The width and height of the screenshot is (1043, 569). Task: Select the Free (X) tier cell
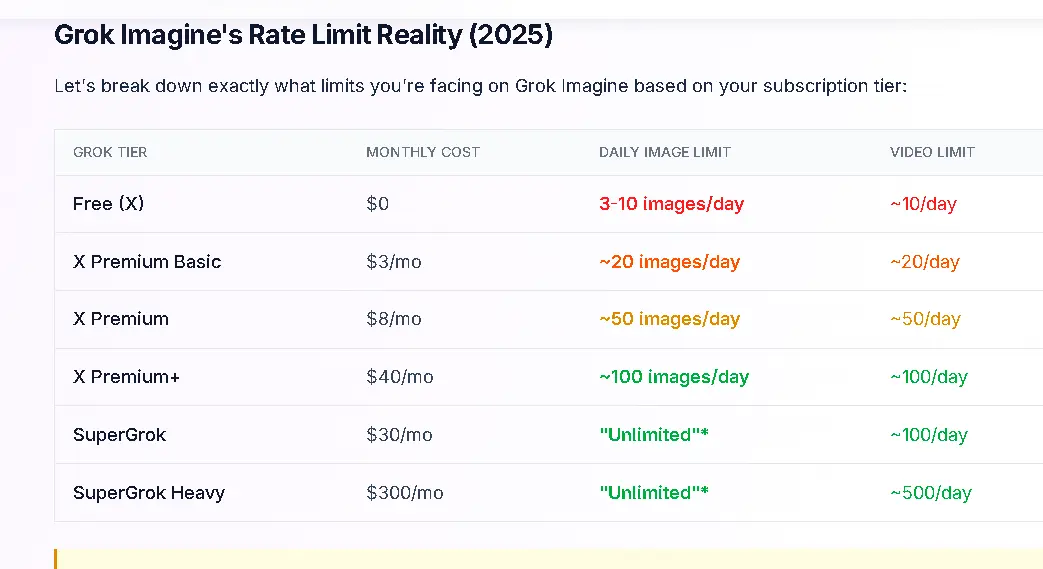(108, 204)
